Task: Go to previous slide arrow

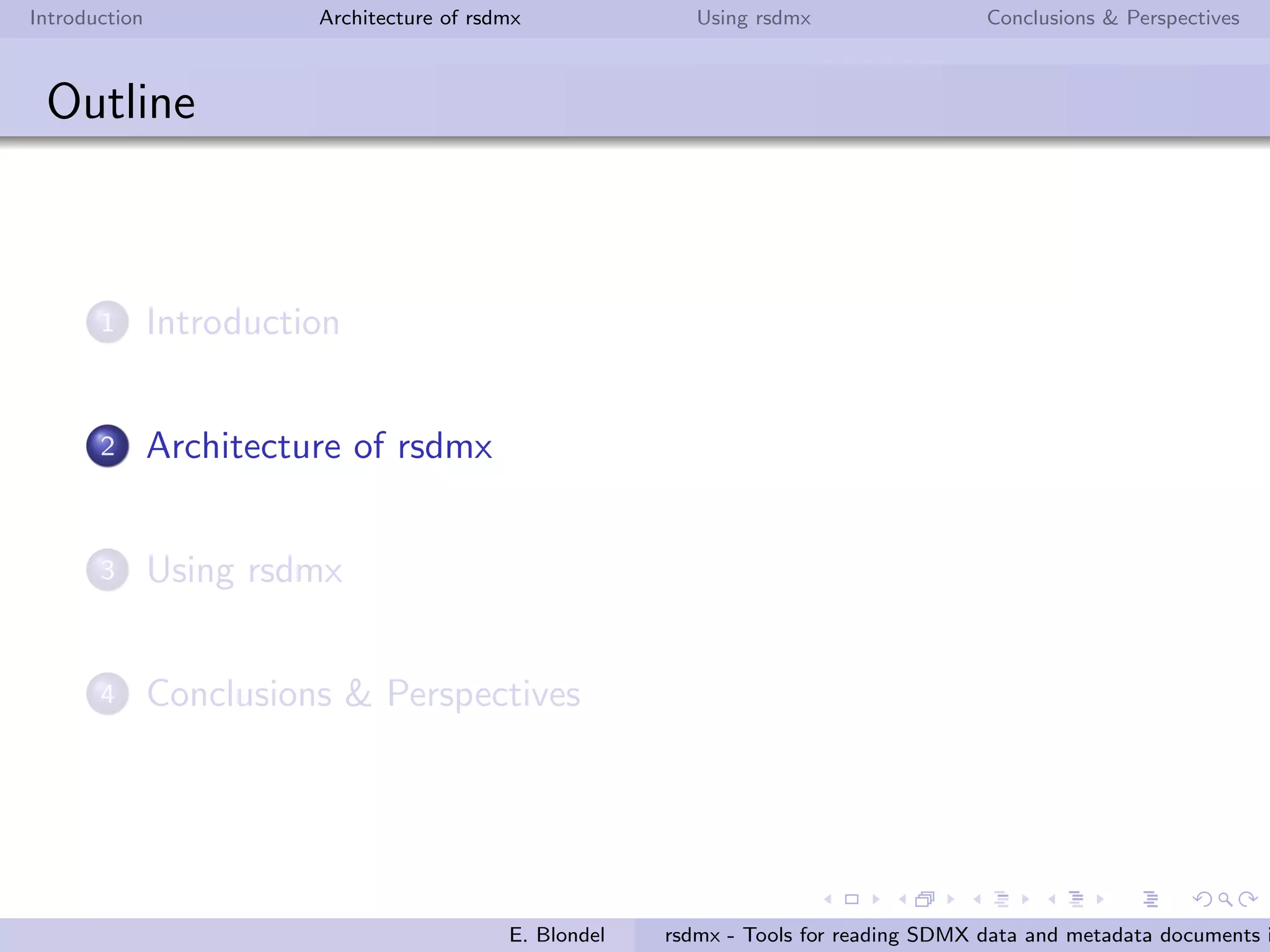Action: click(x=828, y=899)
